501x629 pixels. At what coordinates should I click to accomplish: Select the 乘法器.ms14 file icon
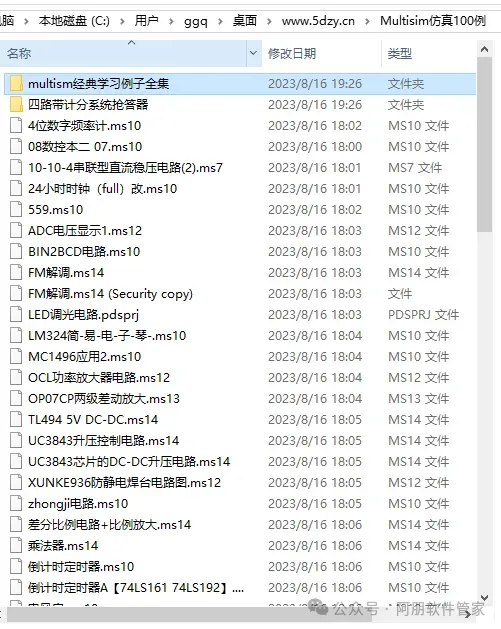click(16, 546)
